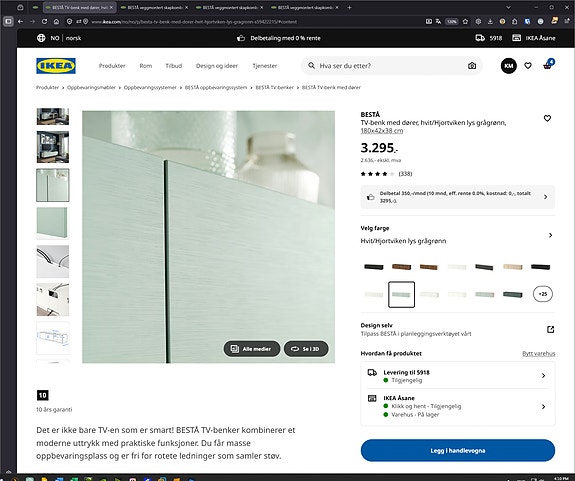Show the +25 more color variants
The image size is (575, 481).
pyautogui.click(x=543, y=294)
